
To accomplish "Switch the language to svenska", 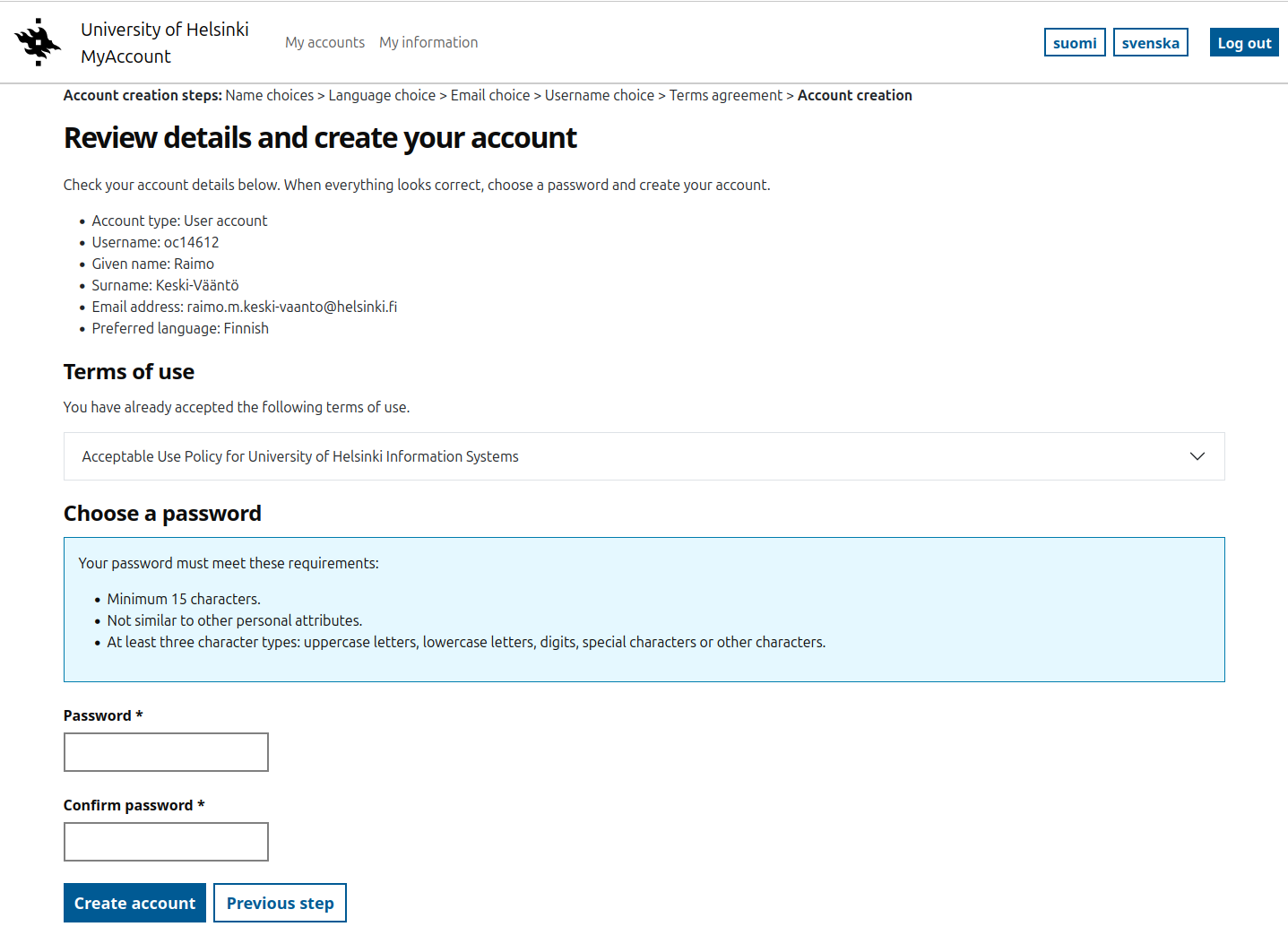I will pyautogui.click(x=1150, y=42).
